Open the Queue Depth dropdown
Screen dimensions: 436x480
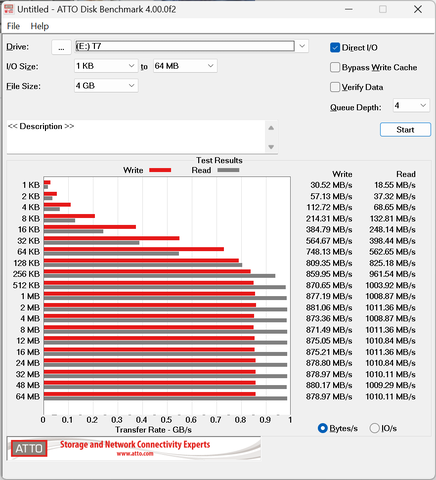411,106
